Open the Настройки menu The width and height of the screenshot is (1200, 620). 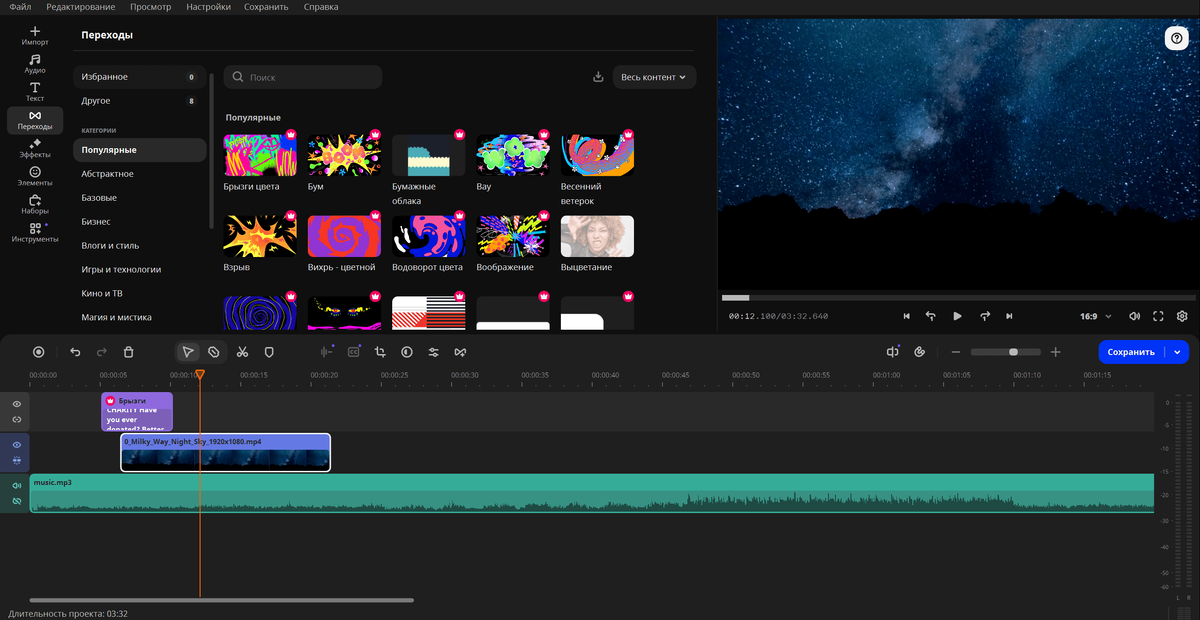[208, 7]
